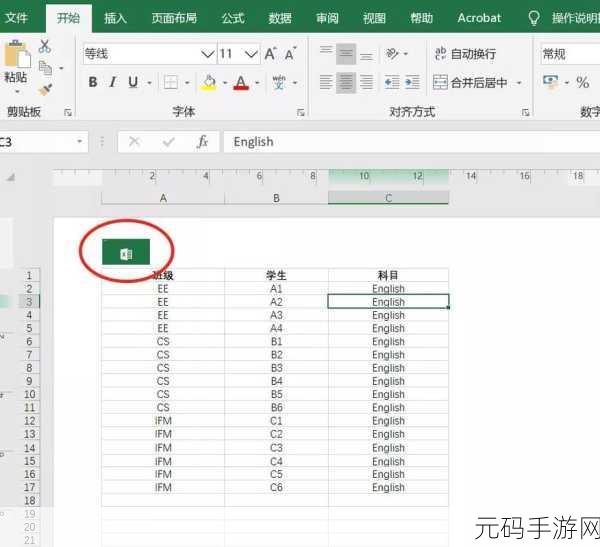Switch to the 插入 tab
Image resolution: width=600 pixels, height=547 pixels.
pos(115,18)
